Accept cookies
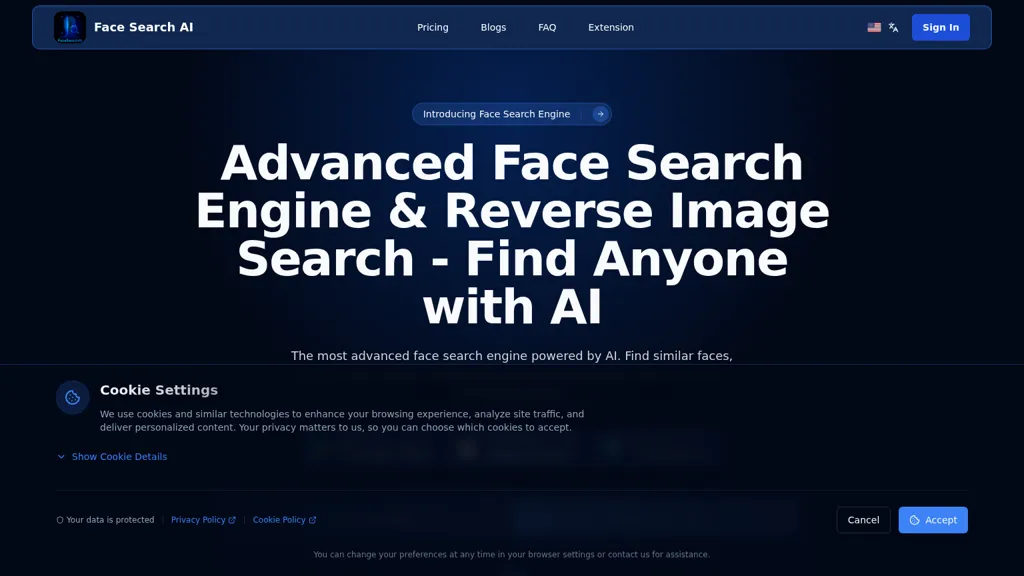This screenshot has height=576, width=1024. (x=933, y=520)
